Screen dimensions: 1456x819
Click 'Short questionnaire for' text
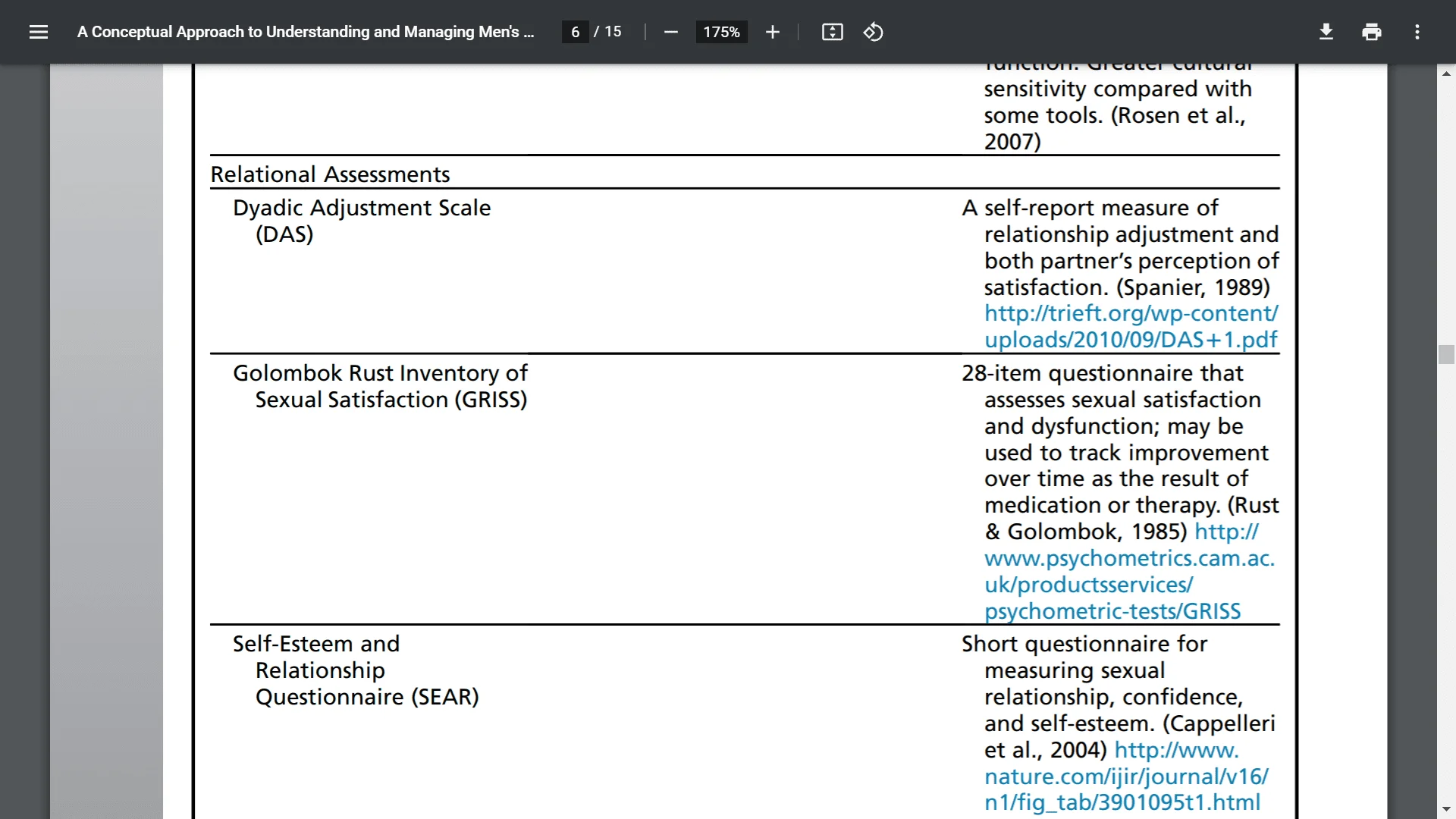[x=1084, y=644]
